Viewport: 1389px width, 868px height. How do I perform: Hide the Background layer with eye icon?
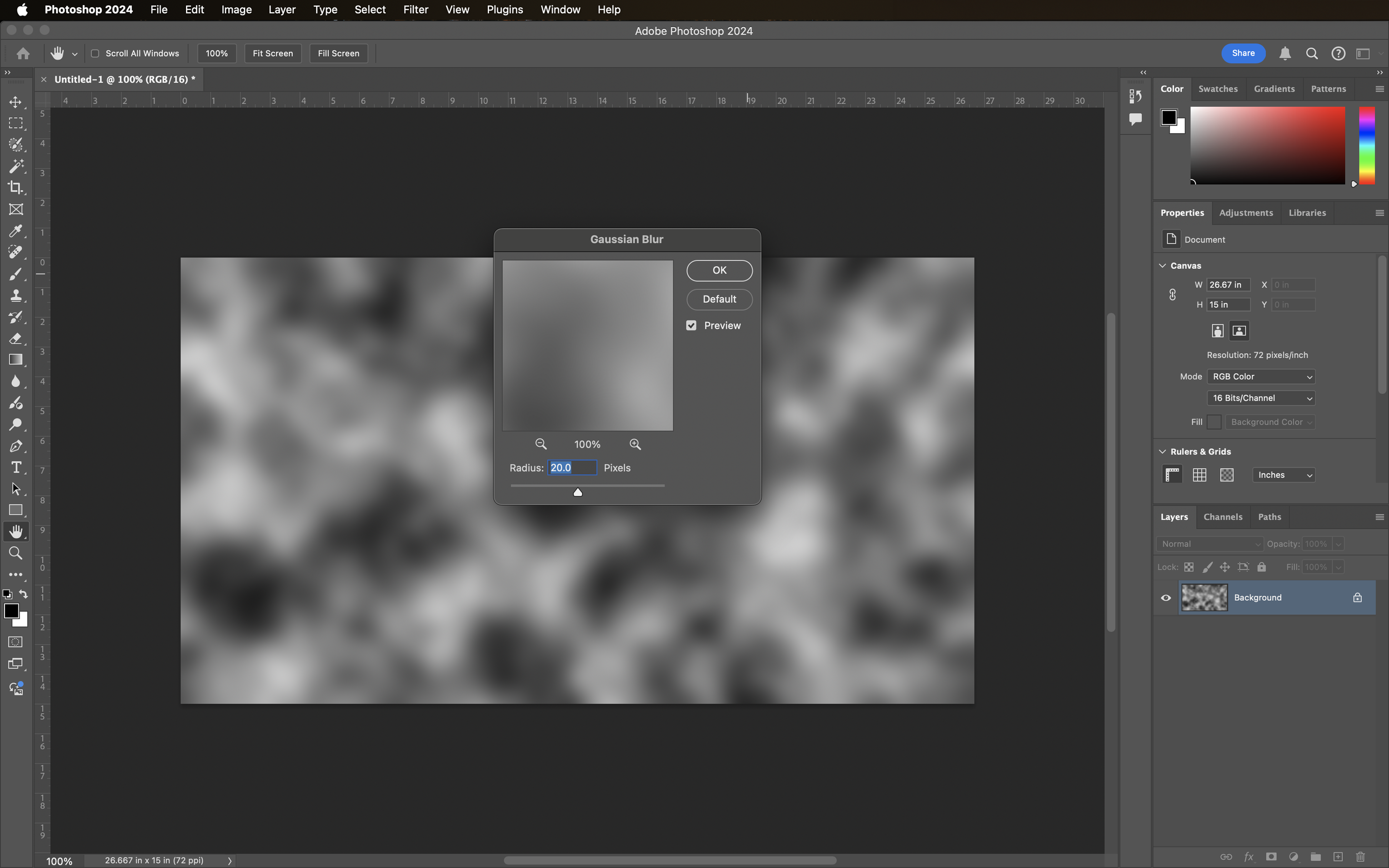pos(1166,598)
